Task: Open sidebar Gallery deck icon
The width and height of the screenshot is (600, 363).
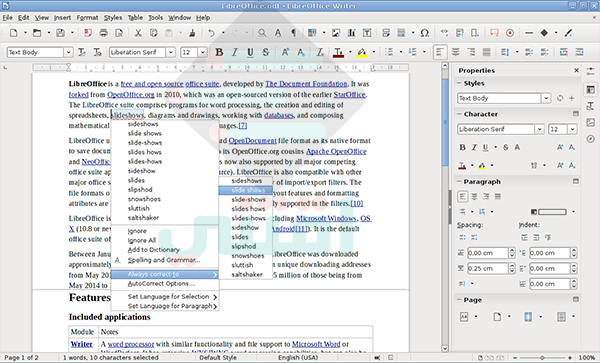Action: [x=590, y=122]
